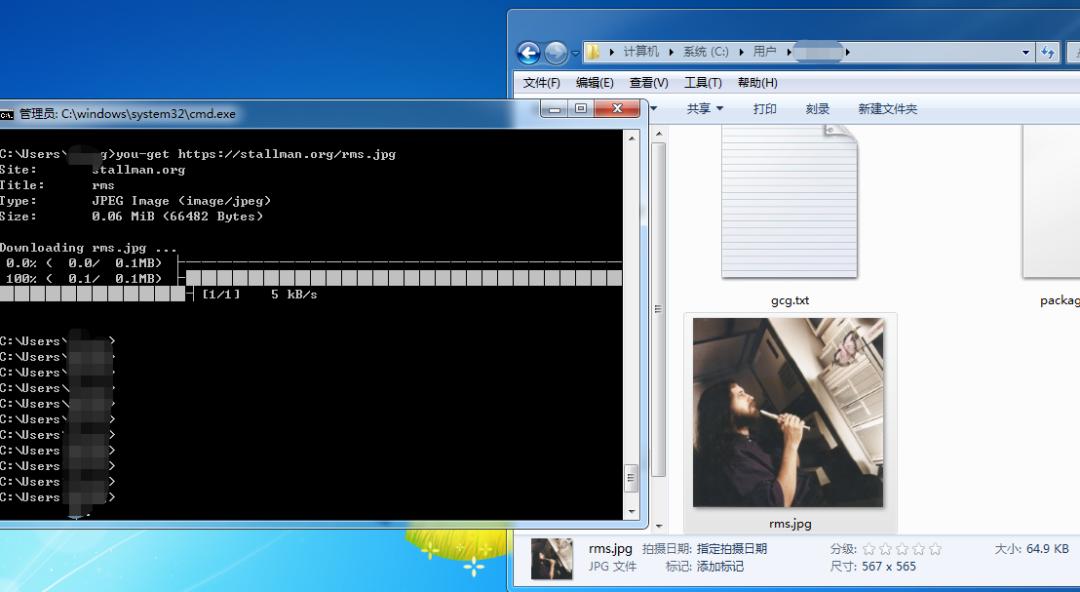
Task: Click the cmd.exe title bar icon
Action: pyautogui.click(x=7, y=114)
